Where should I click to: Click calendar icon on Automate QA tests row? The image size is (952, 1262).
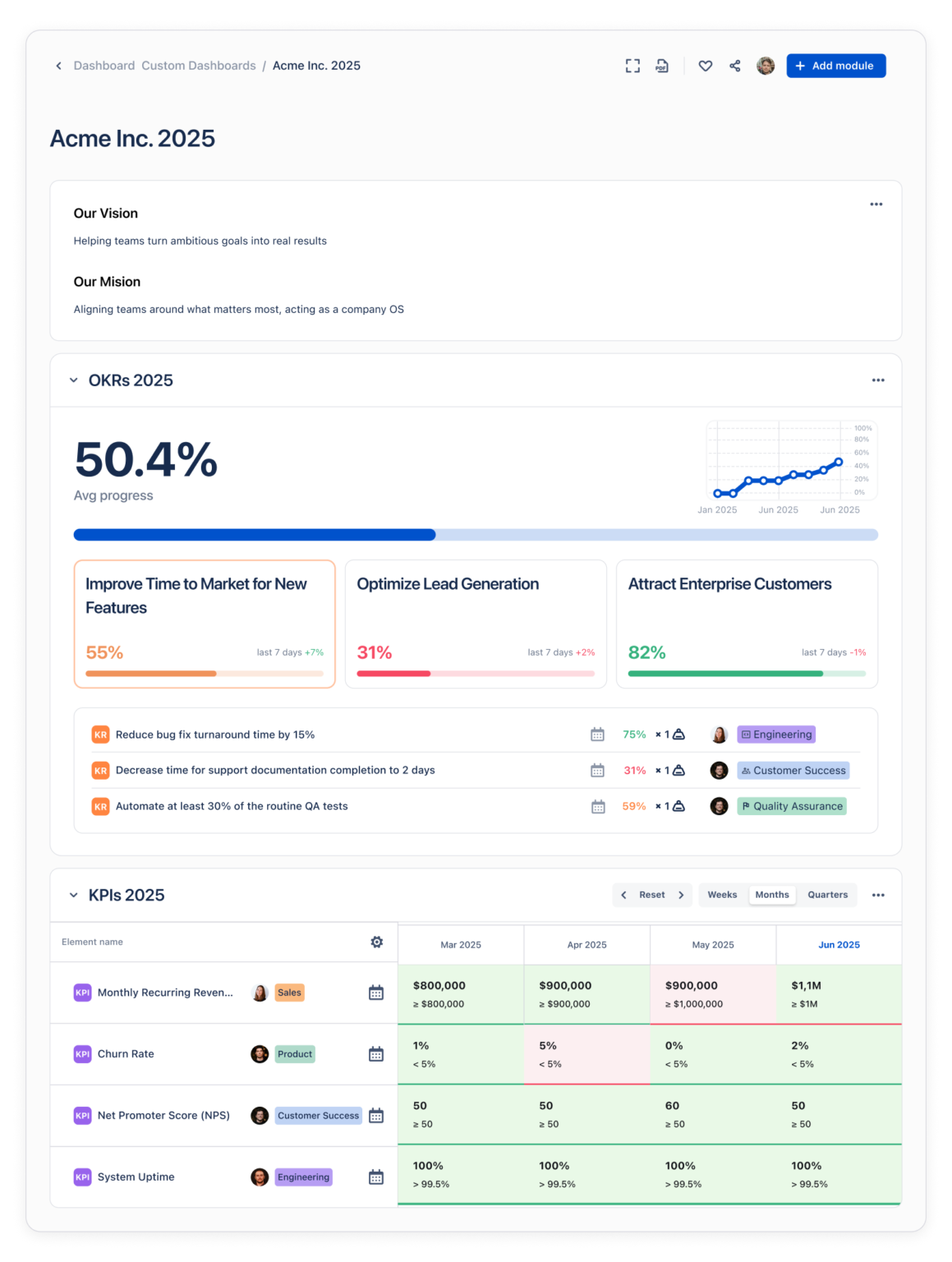pyautogui.click(x=598, y=807)
